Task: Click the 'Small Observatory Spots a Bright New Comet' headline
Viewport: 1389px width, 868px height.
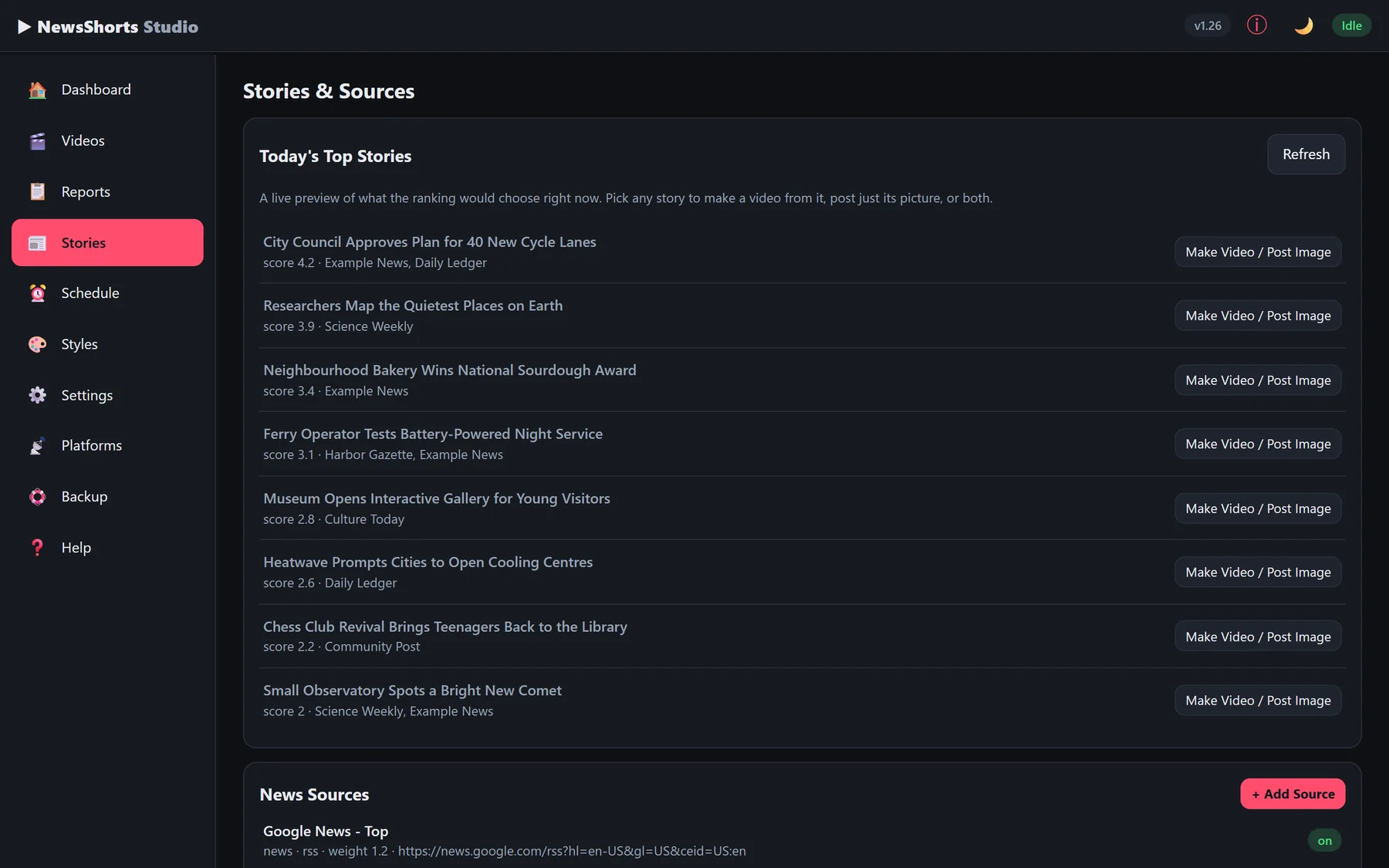Action: (x=412, y=691)
